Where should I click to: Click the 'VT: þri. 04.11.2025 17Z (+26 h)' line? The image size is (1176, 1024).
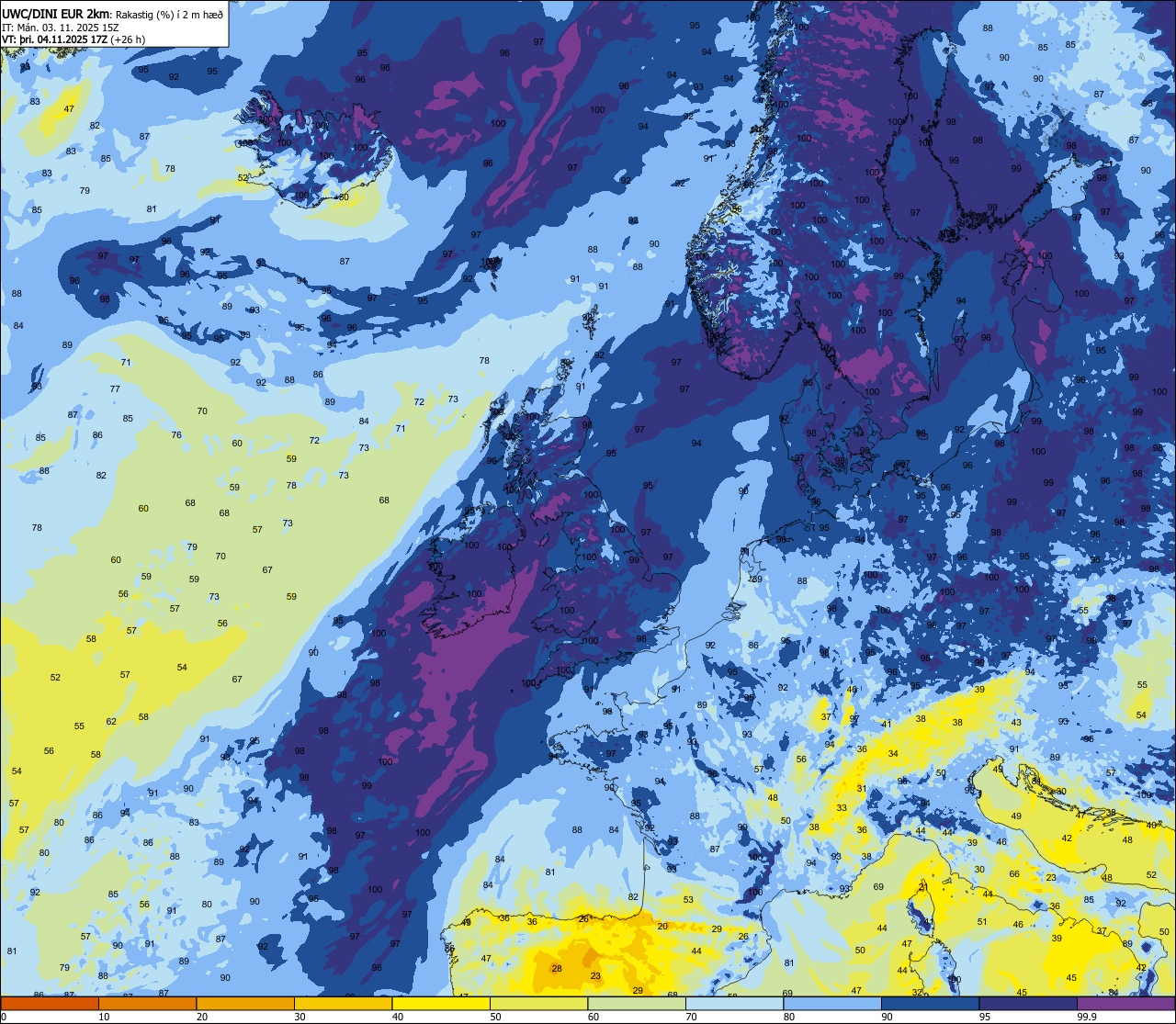pos(73,39)
